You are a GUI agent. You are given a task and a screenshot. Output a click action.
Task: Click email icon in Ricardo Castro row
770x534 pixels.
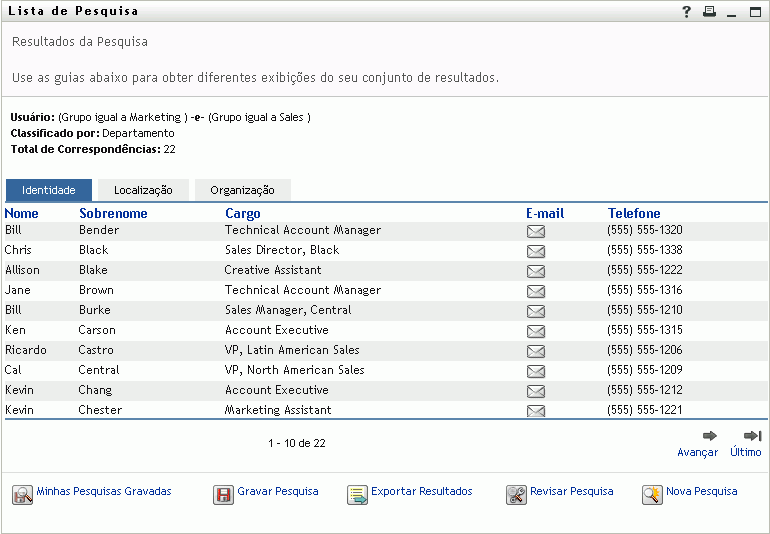tap(536, 351)
